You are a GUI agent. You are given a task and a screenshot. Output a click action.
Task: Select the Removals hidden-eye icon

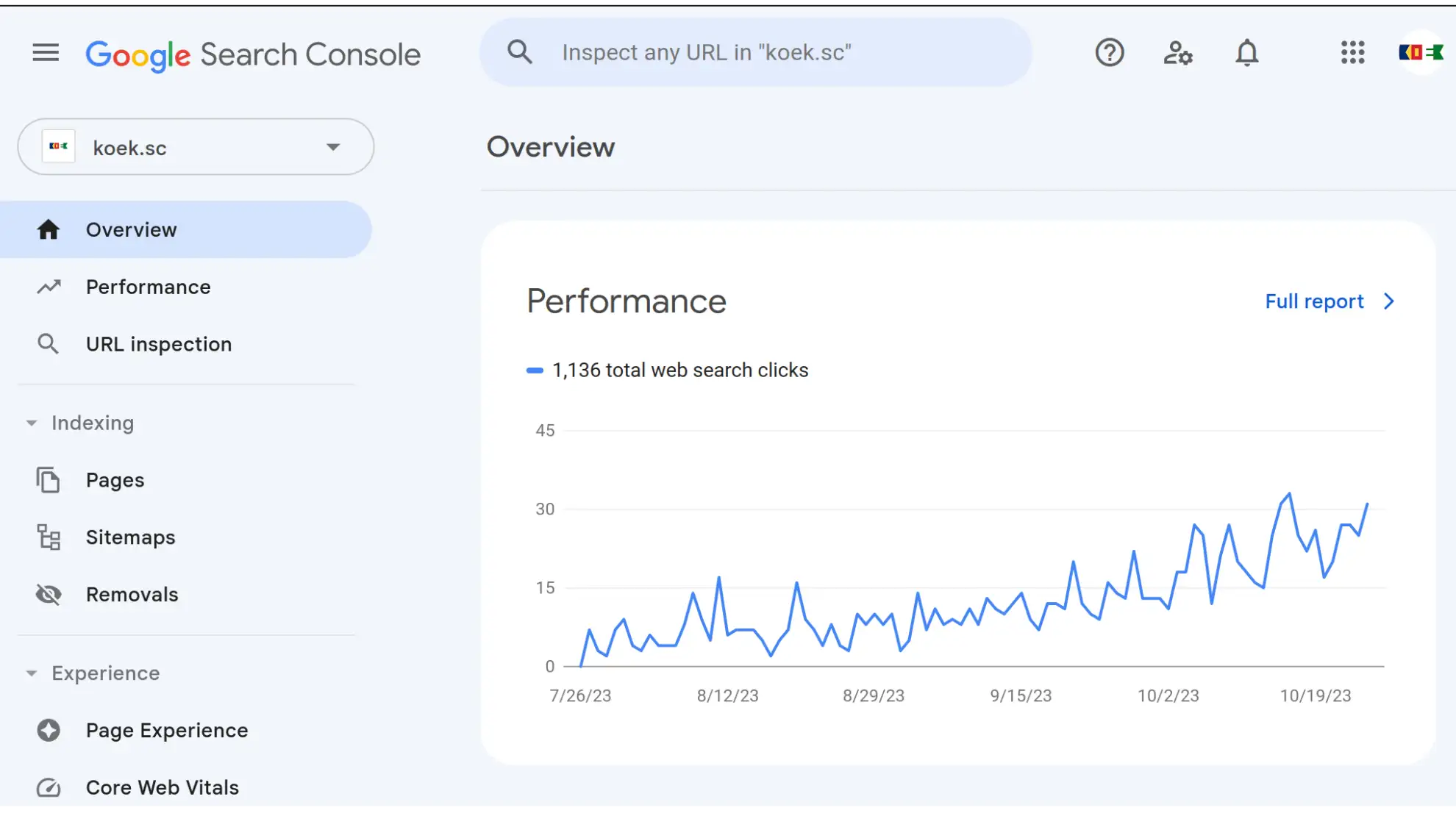tap(47, 594)
